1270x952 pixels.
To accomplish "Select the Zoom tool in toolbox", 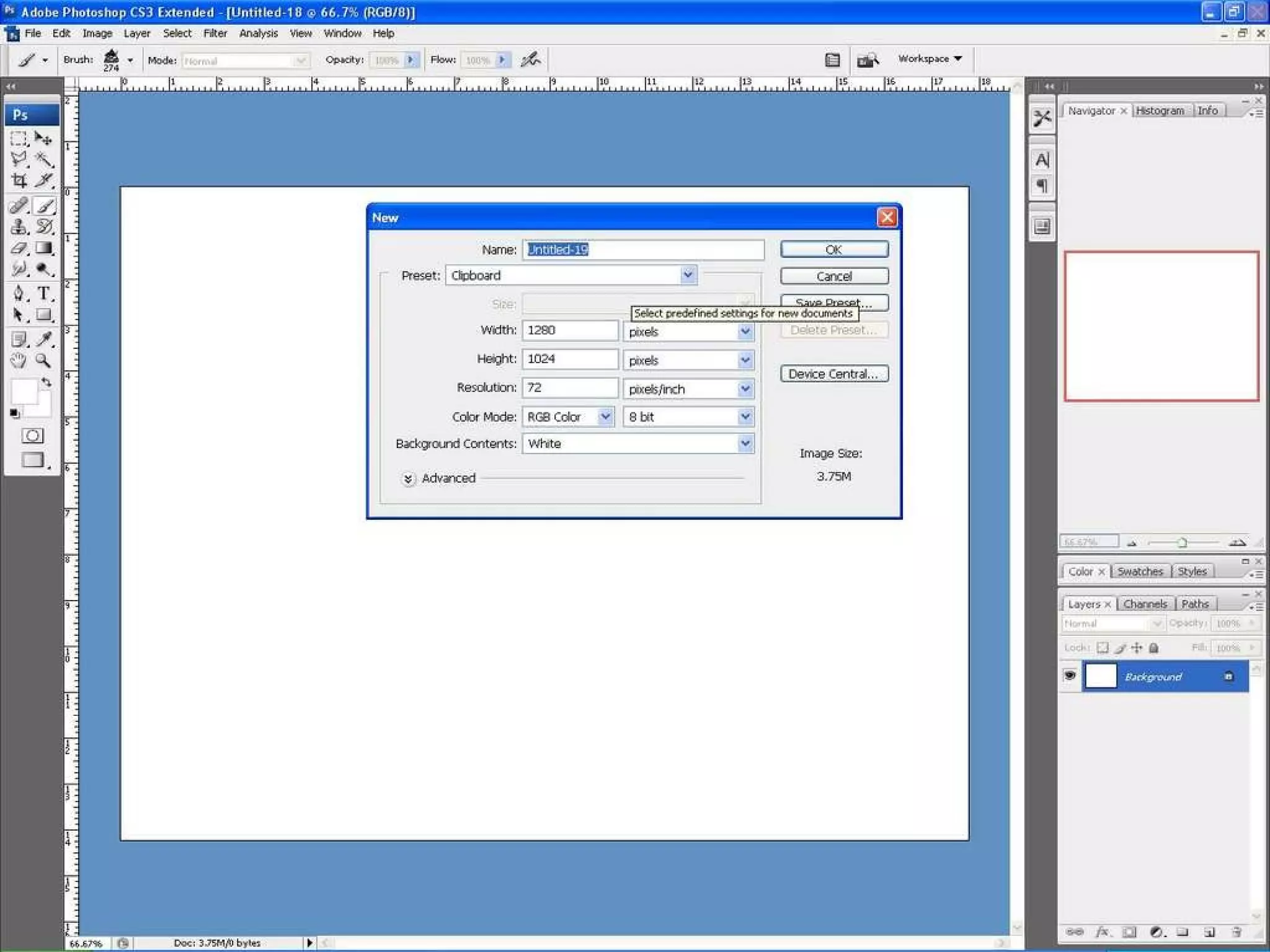I will [43, 360].
